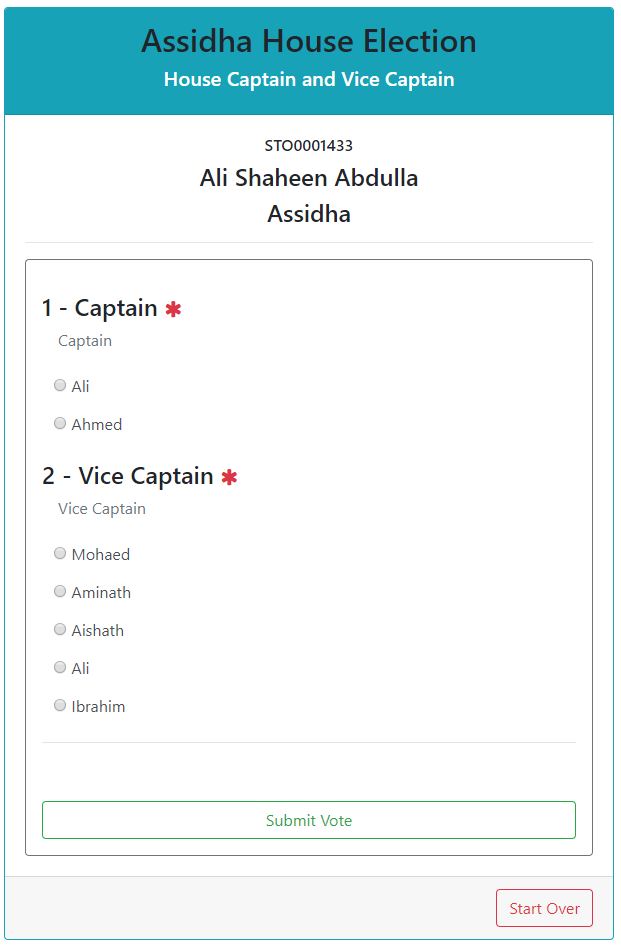Click the red asterisk beside Vice Captain
This screenshot has width=621, height=950.
coord(229,477)
